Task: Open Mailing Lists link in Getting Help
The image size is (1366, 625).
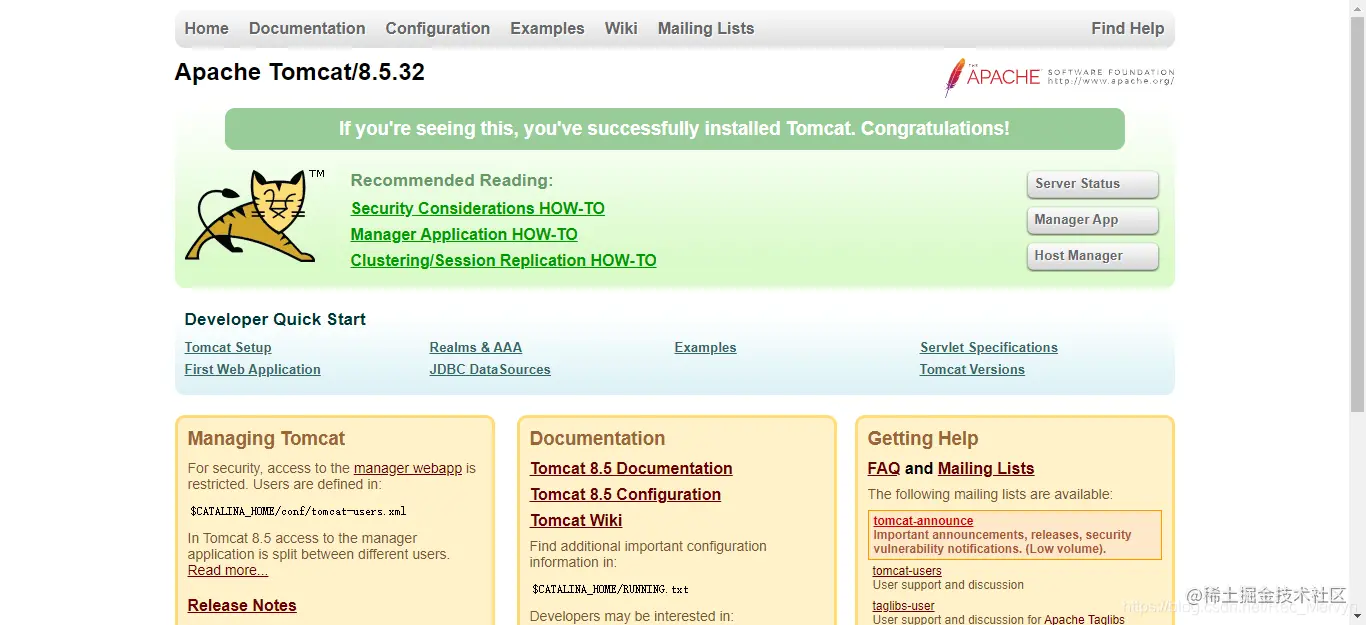Action: 986,468
